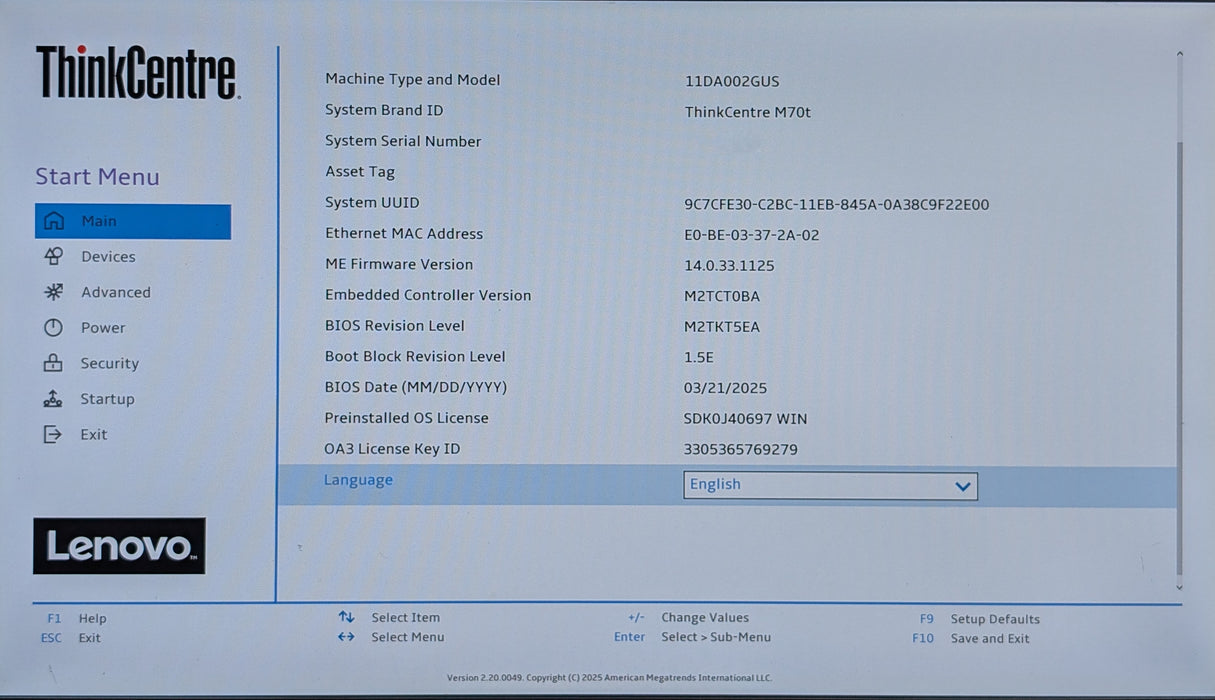The width and height of the screenshot is (1215, 700).
Task: Click the SDK0J40697 WIN license value
Action: [x=746, y=419]
